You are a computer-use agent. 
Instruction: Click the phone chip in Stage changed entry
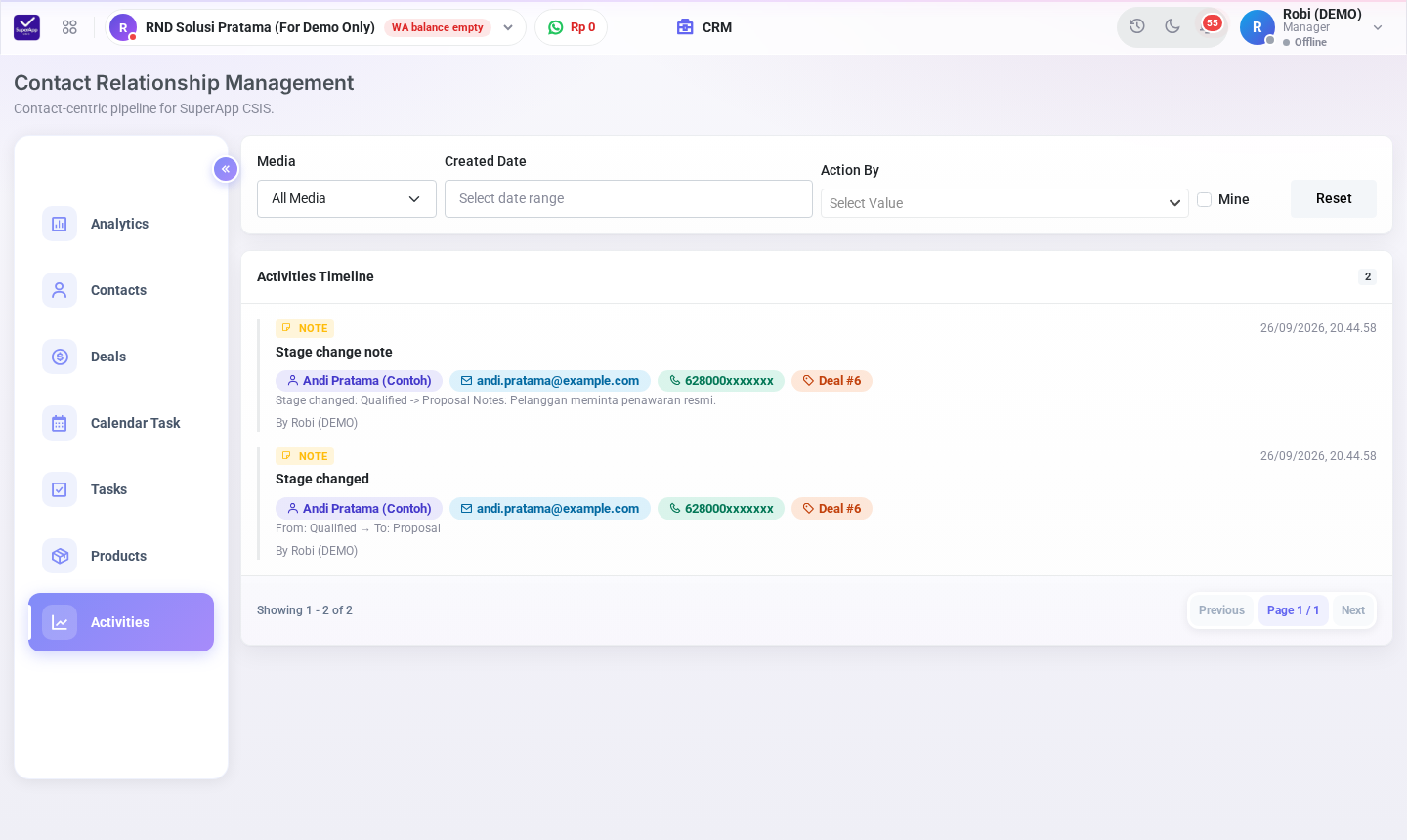721,509
